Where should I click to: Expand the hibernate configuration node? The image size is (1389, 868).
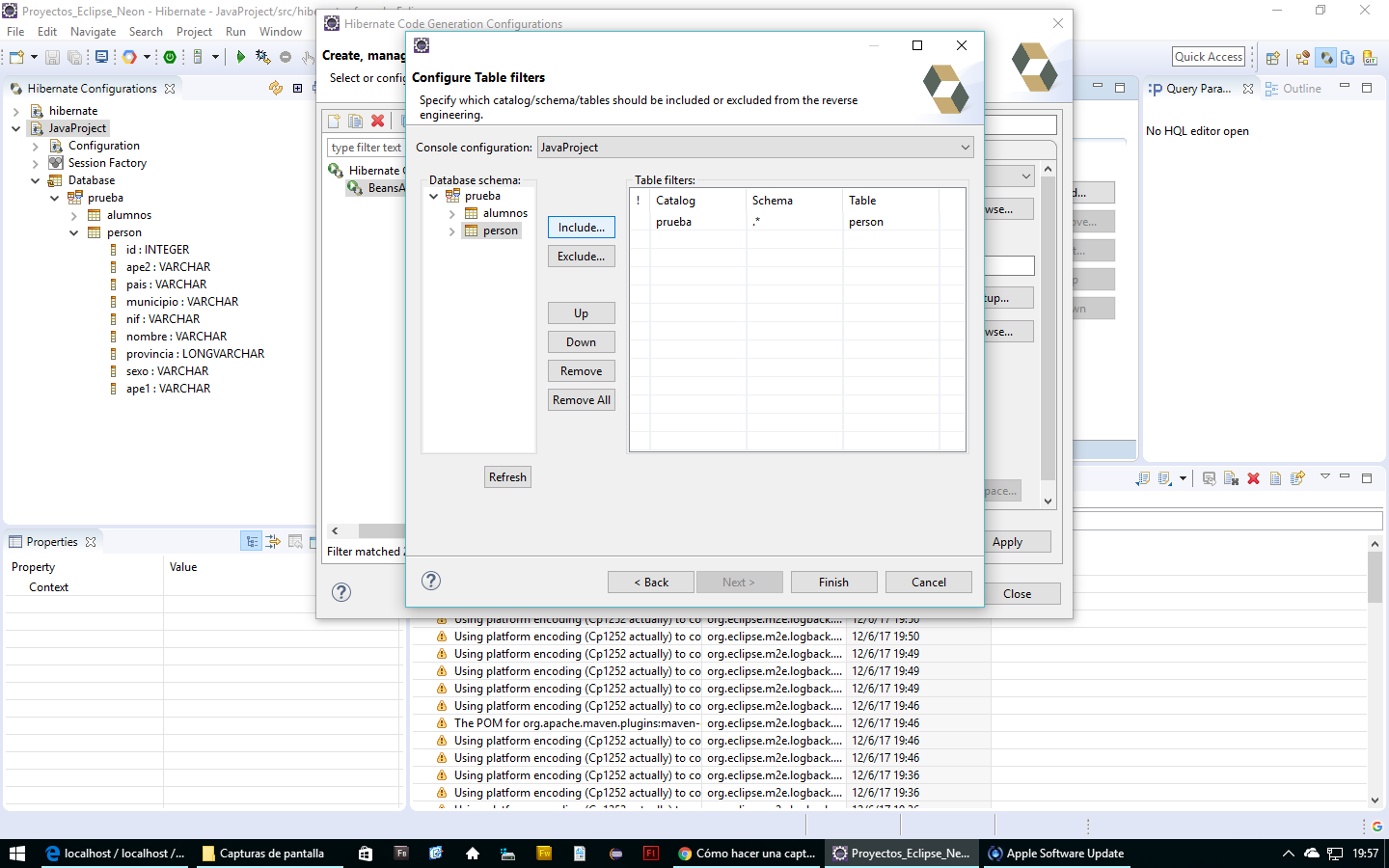click(15, 111)
